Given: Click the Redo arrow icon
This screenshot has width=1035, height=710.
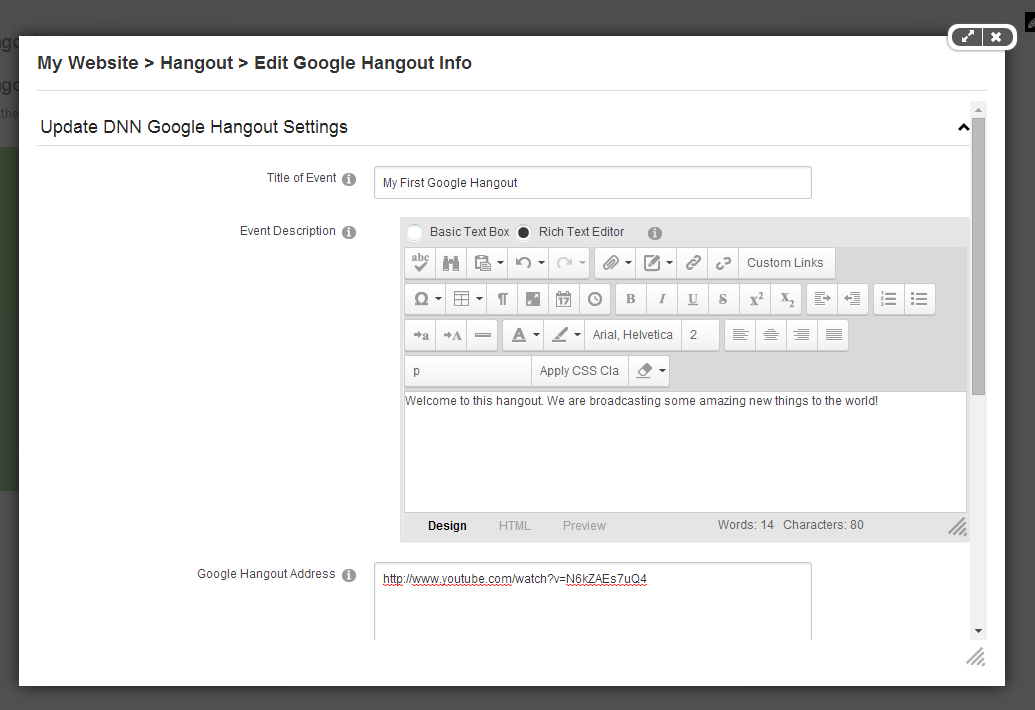Looking at the screenshot, I should click(564, 263).
